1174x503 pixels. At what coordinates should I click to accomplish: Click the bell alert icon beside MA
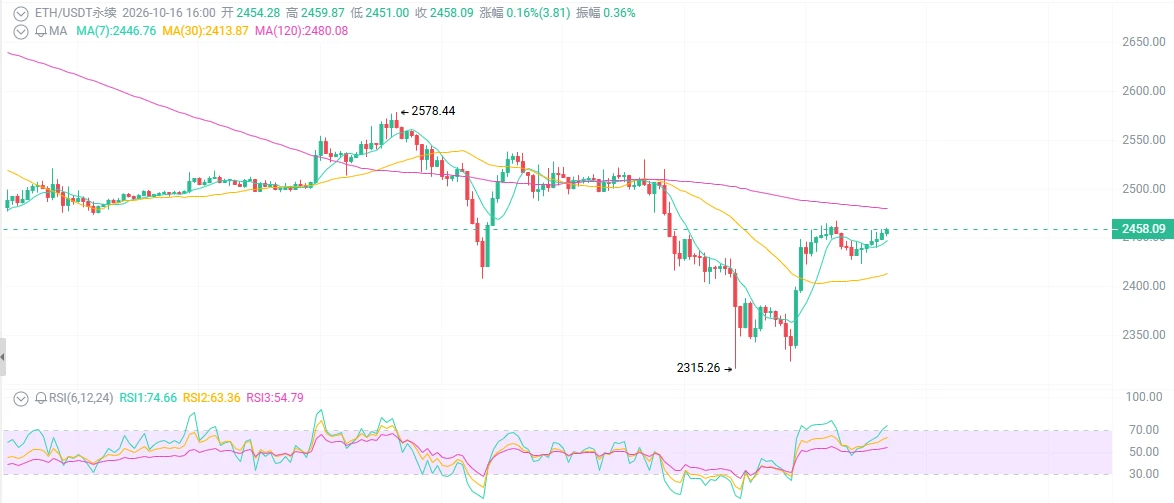(40, 31)
